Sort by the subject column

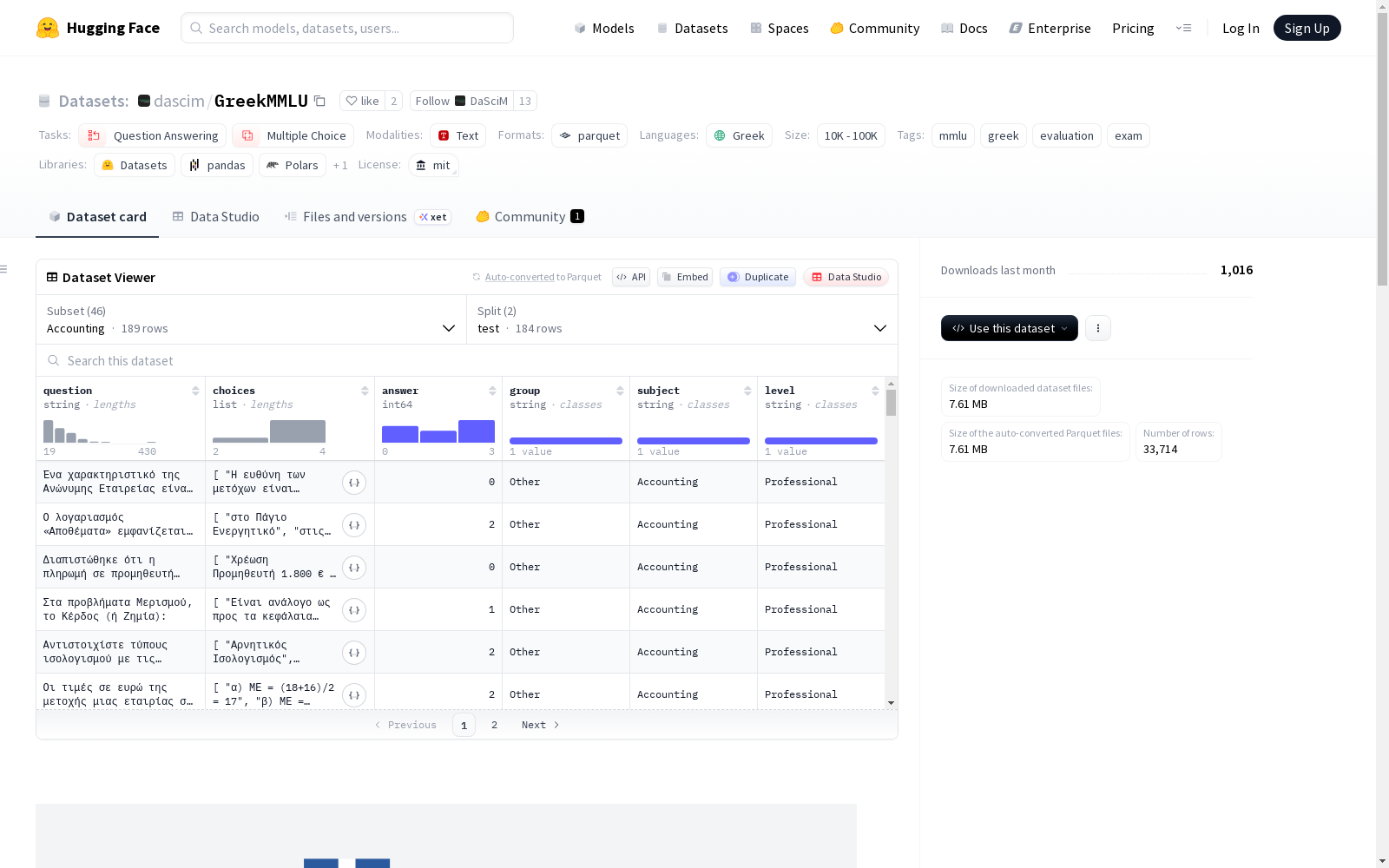point(747,391)
